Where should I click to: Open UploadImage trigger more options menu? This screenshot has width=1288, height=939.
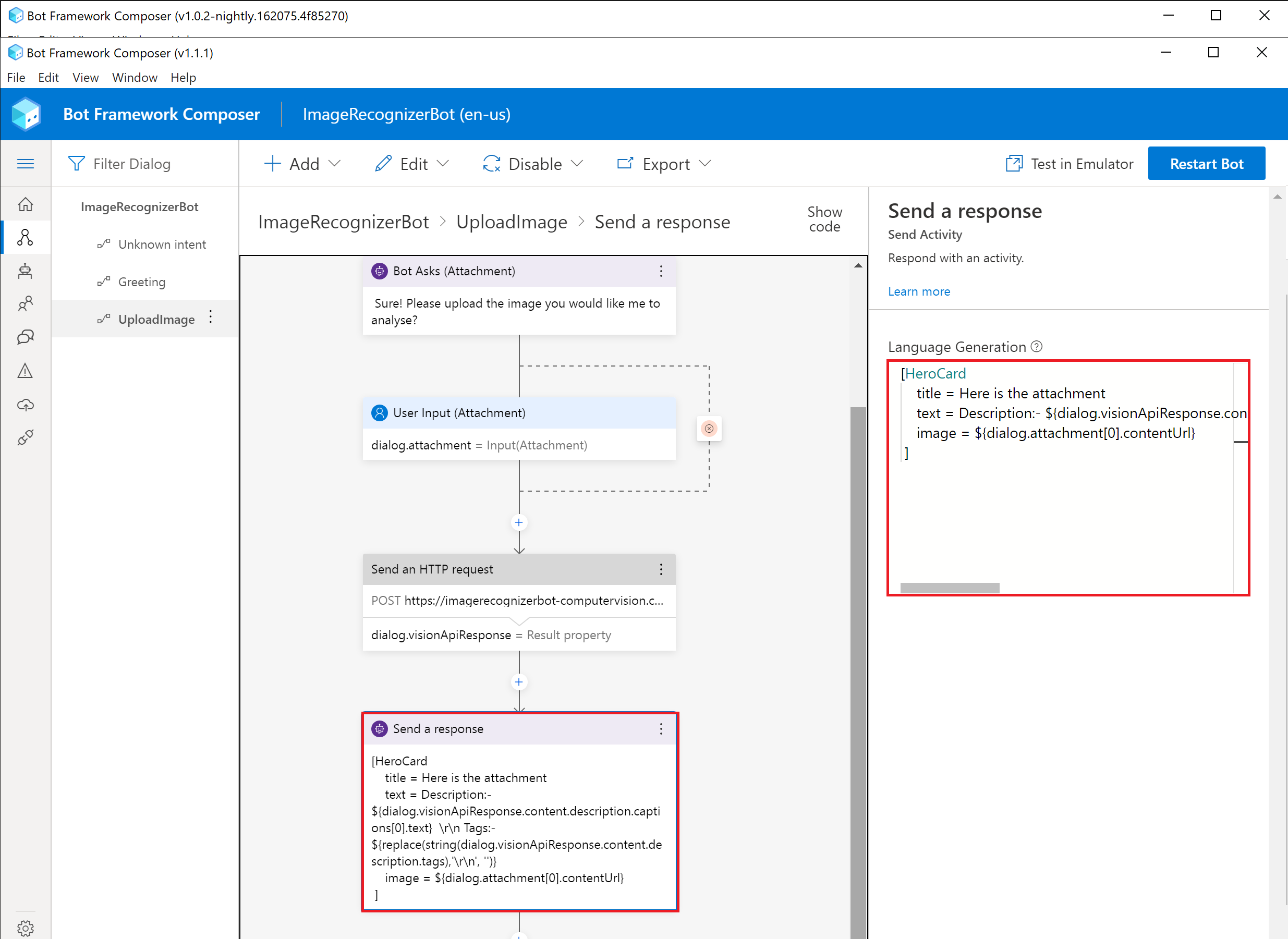[211, 317]
